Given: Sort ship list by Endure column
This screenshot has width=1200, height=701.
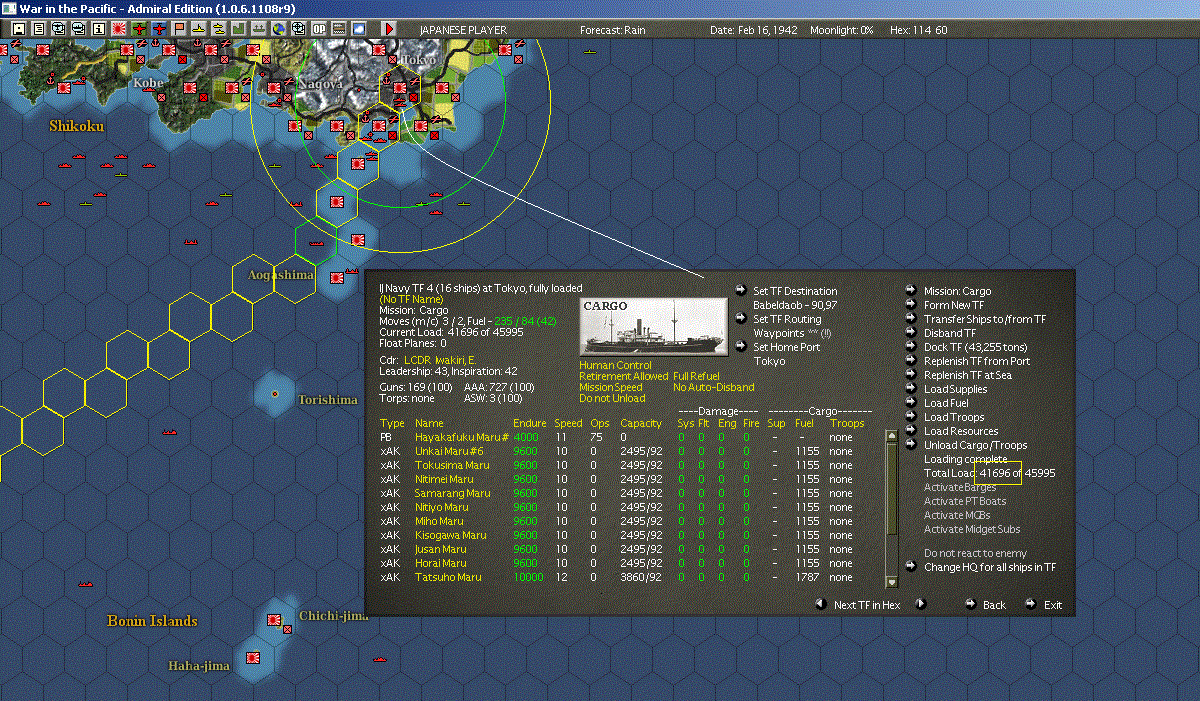Looking at the screenshot, I should (529, 423).
